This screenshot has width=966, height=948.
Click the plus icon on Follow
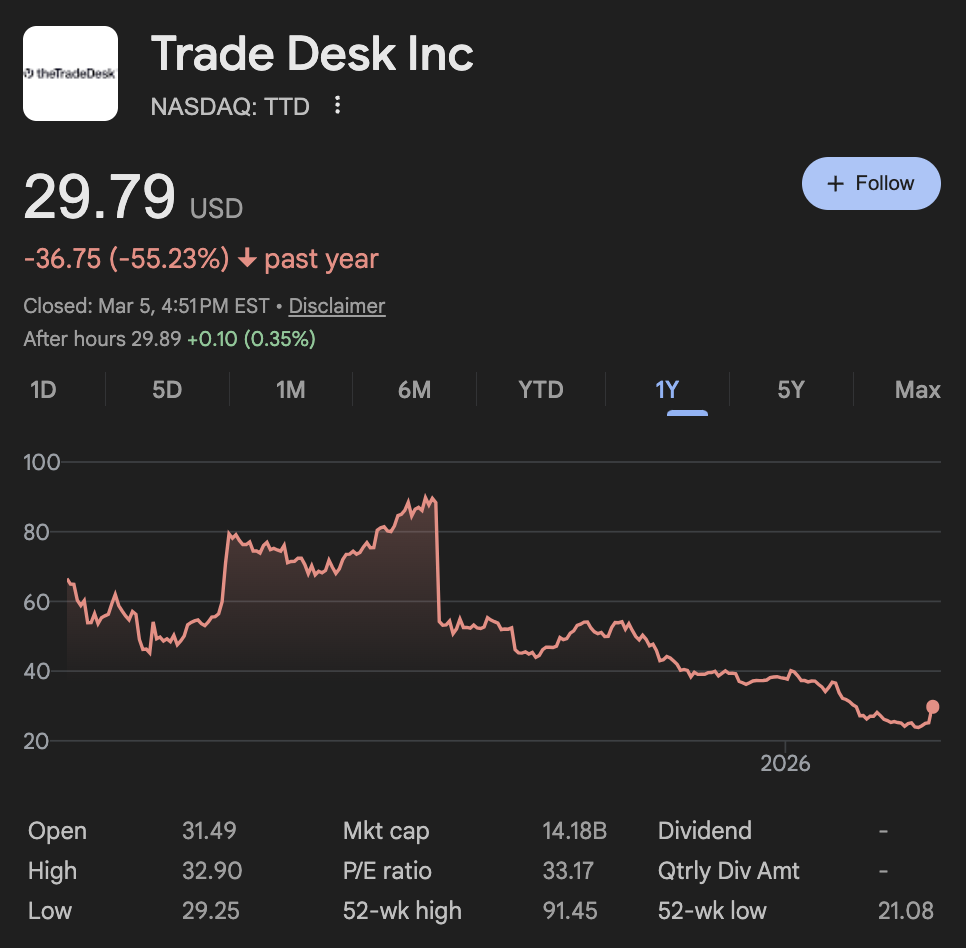[836, 184]
